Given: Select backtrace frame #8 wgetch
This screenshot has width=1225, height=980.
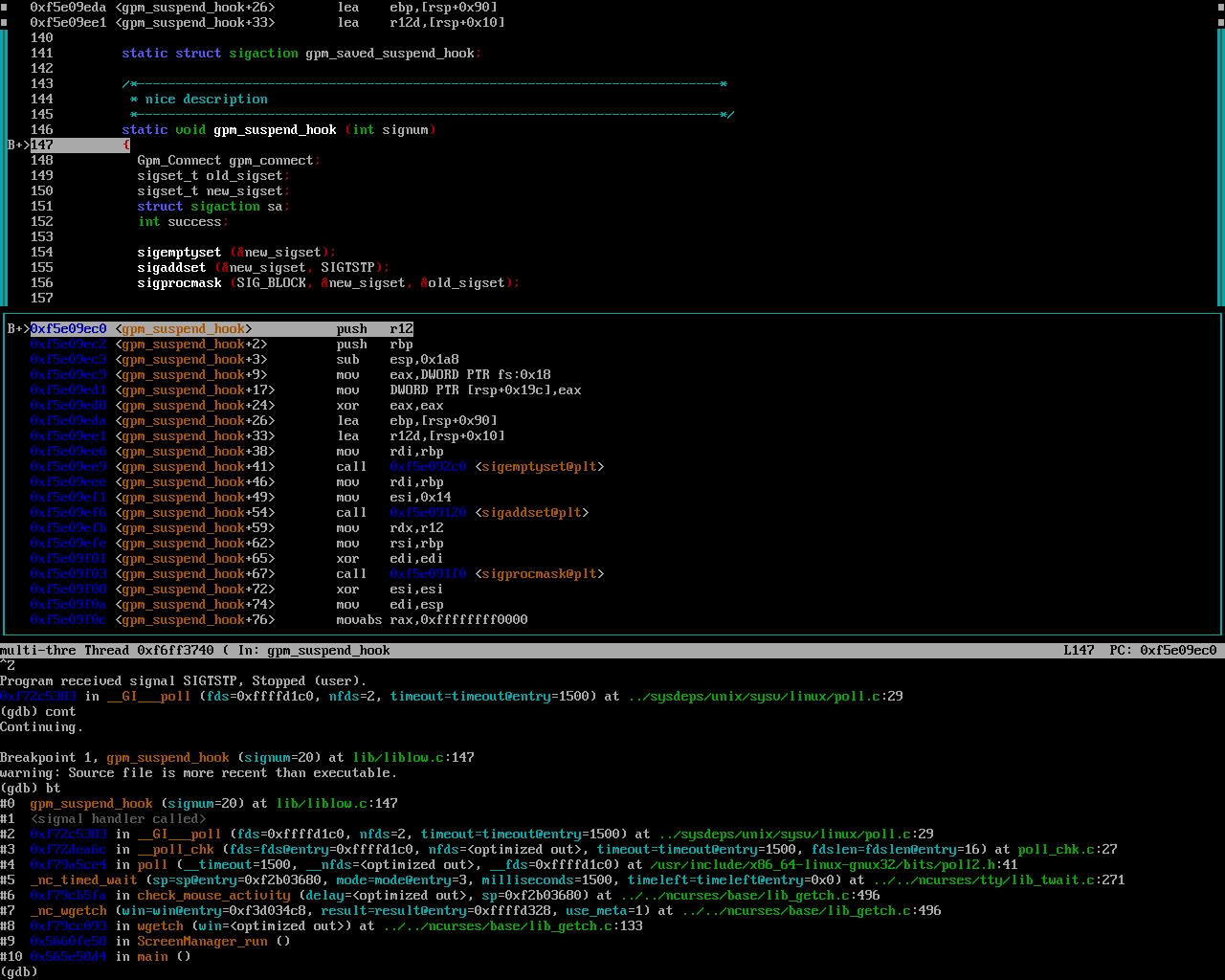Looking at the screenshot, I should [x=160, y=926].
